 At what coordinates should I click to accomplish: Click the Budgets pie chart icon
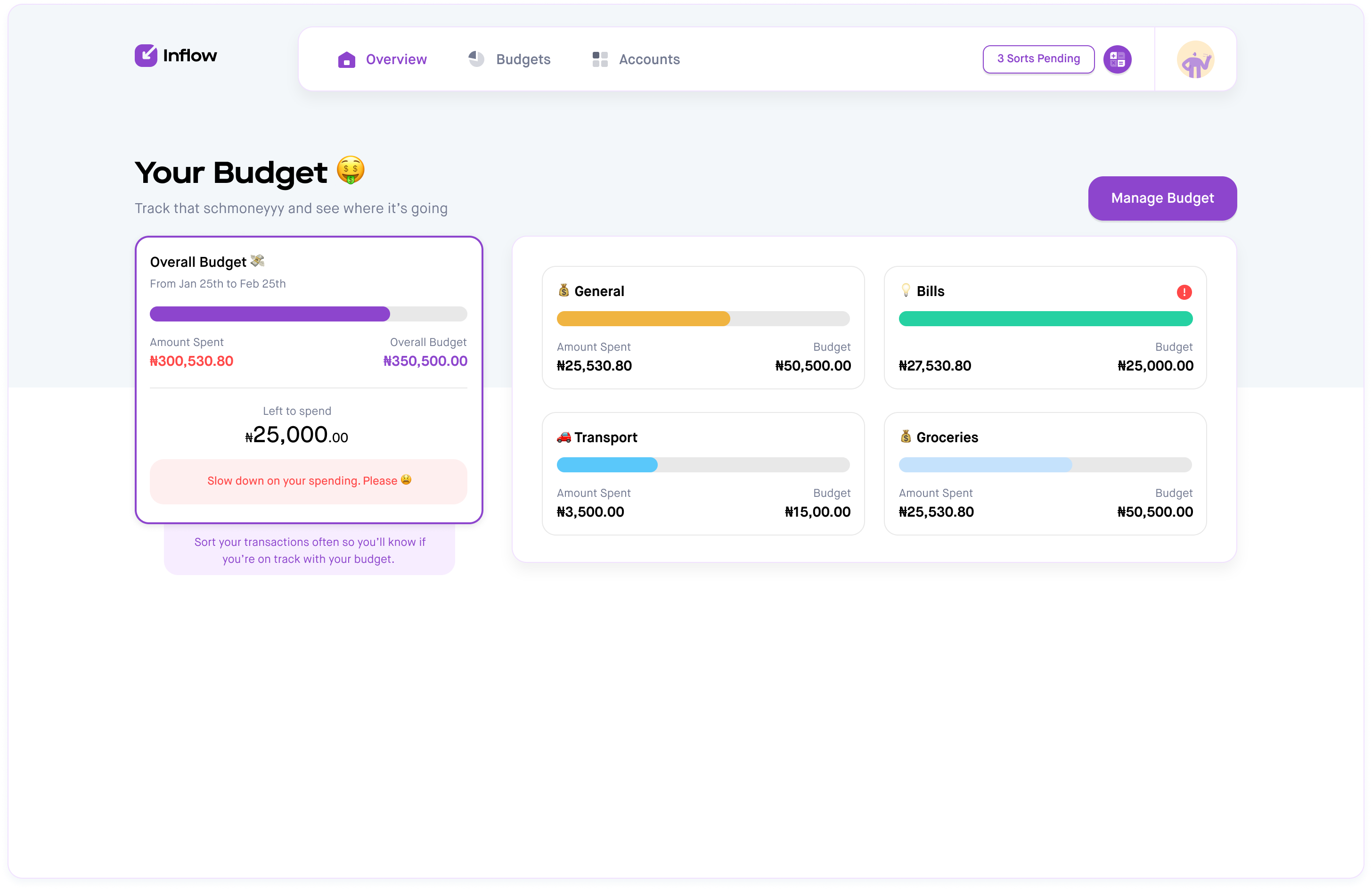pos(476,59)
